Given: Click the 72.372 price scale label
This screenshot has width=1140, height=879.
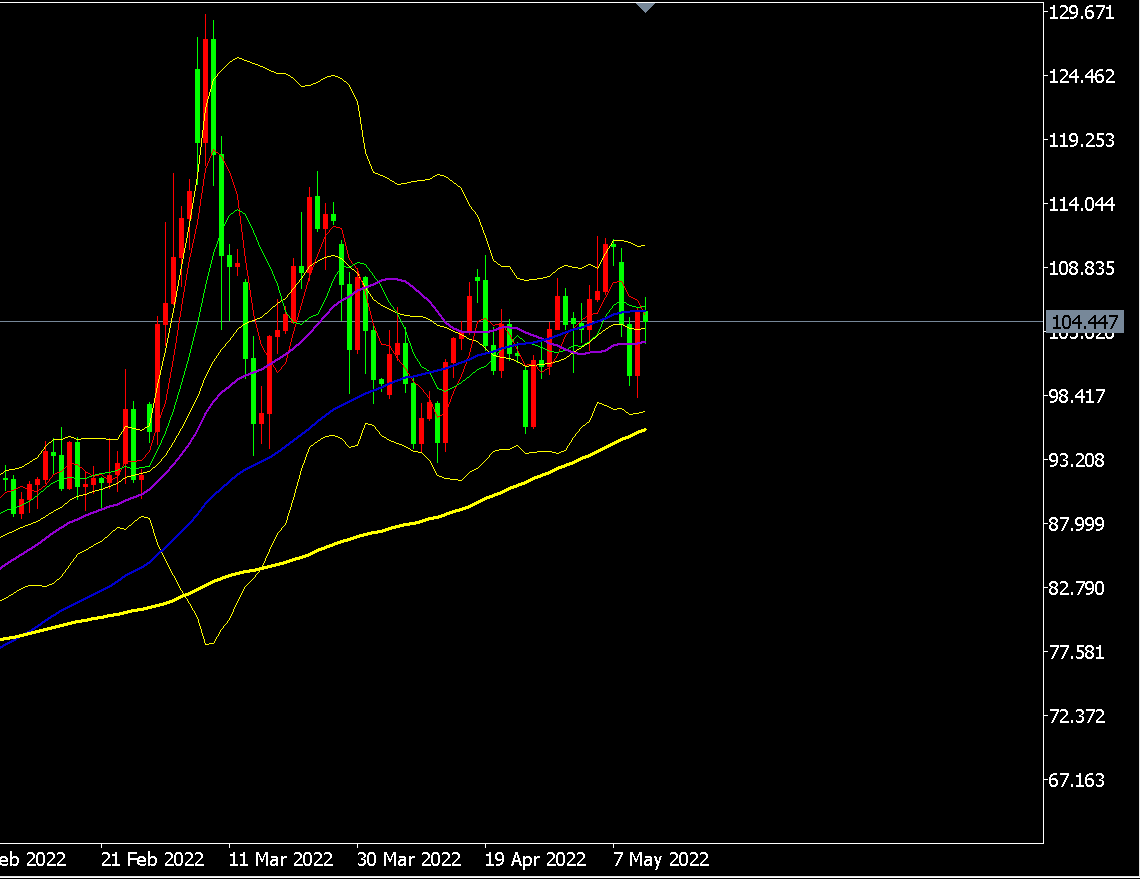Looking at the screenshot, I should [1077, 716].
